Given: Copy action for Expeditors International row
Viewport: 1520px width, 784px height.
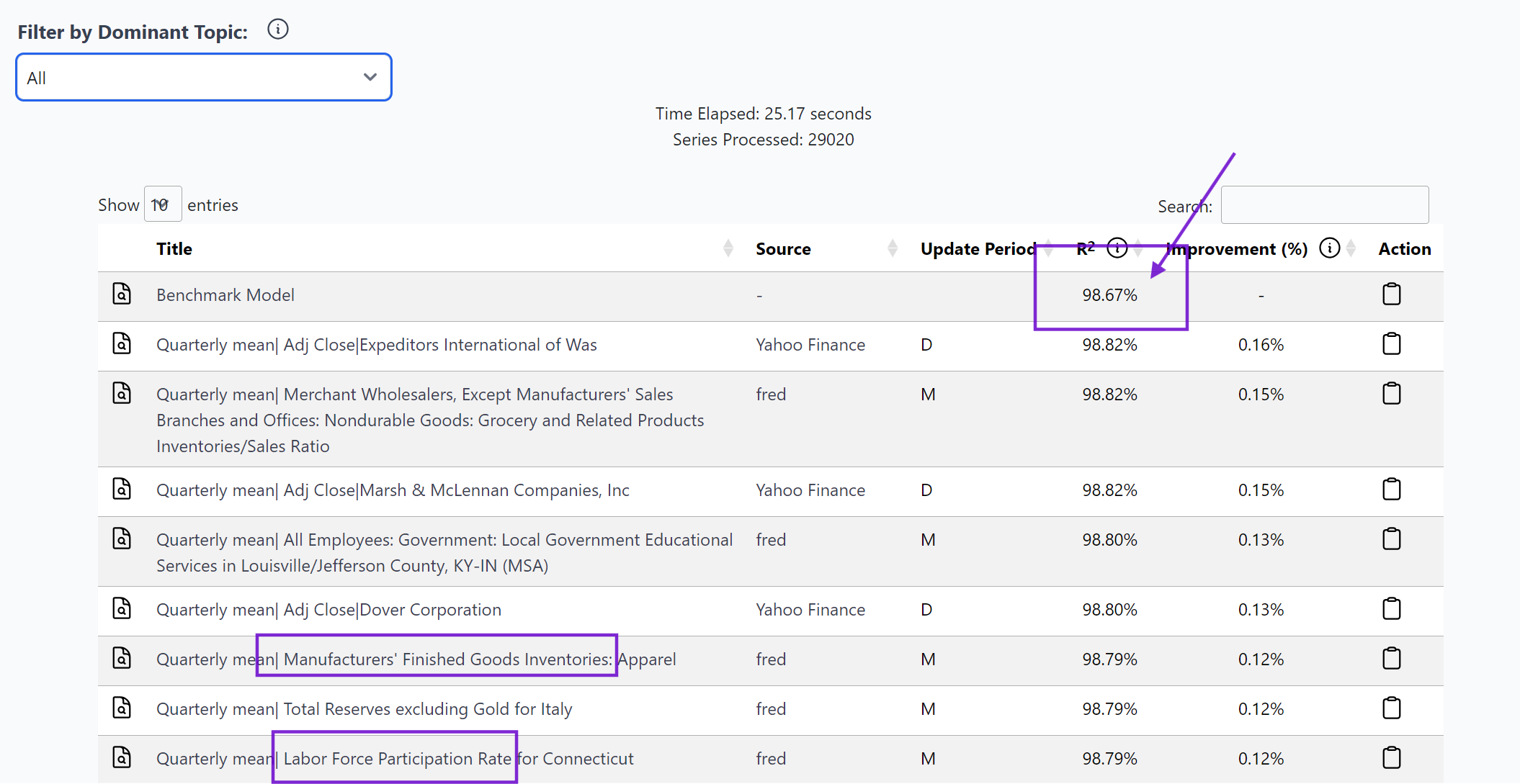Looking at the screenshot, I should click(1391, 343).
